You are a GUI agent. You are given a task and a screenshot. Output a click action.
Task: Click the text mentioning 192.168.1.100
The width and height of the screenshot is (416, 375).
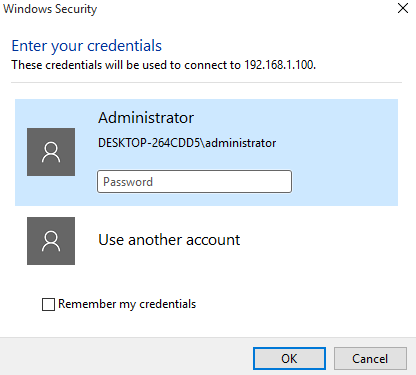(164, 65)
